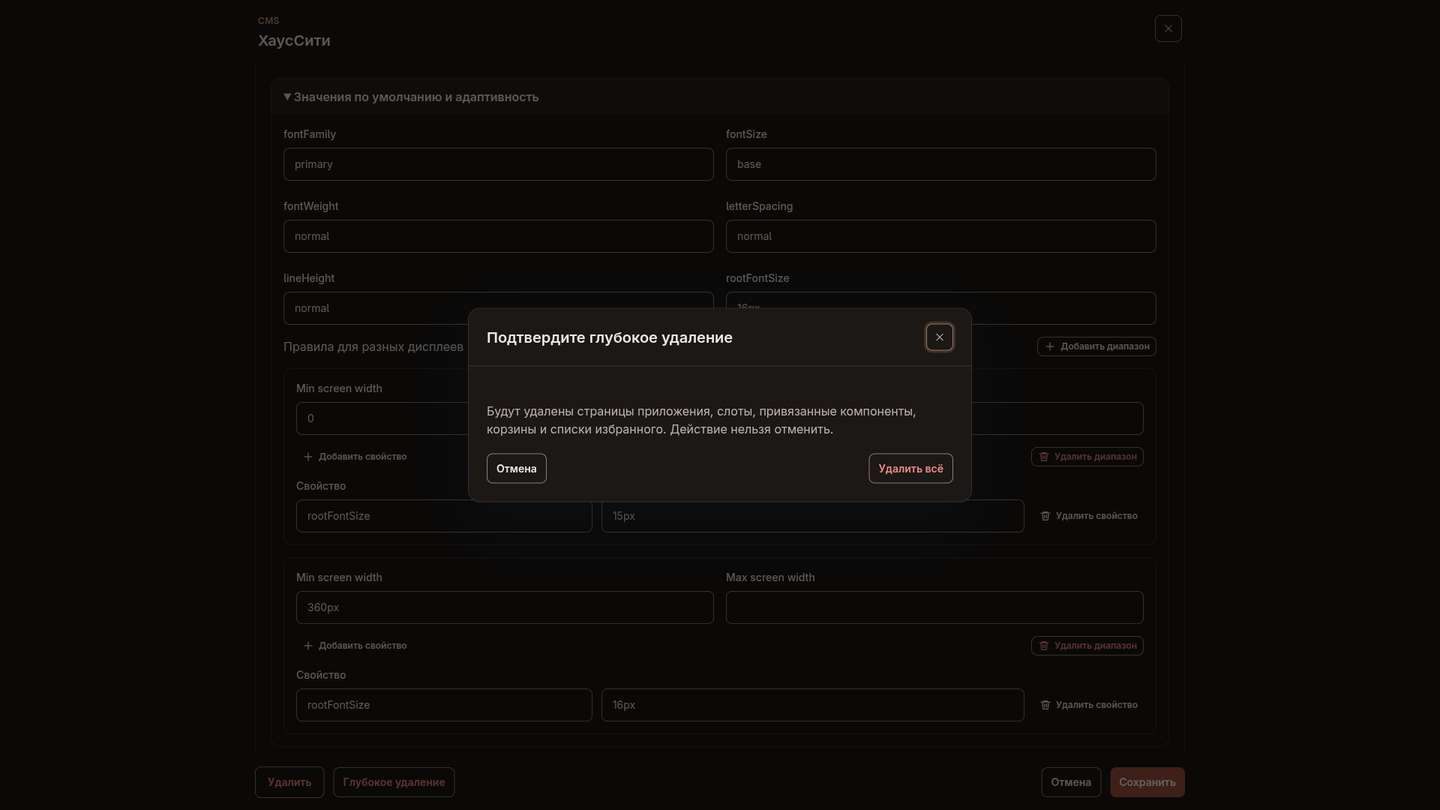
Task: Click the Глубокое удаление footer button
Action: pyautogui.click(x=394, y=782)
